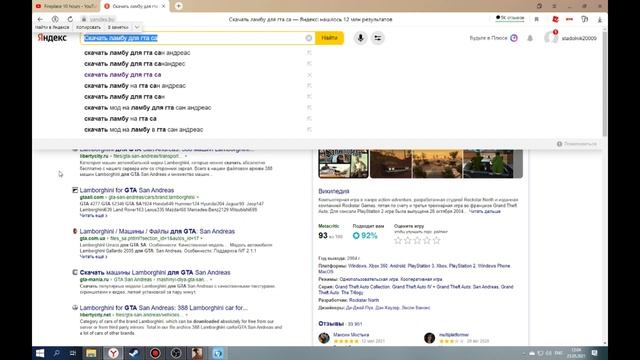Choose suggestion 'скачать ламбу для гта сан андреас'
The height and width of the screenshot is (360, 640).
pyautogui.click(x=137, y=53)
